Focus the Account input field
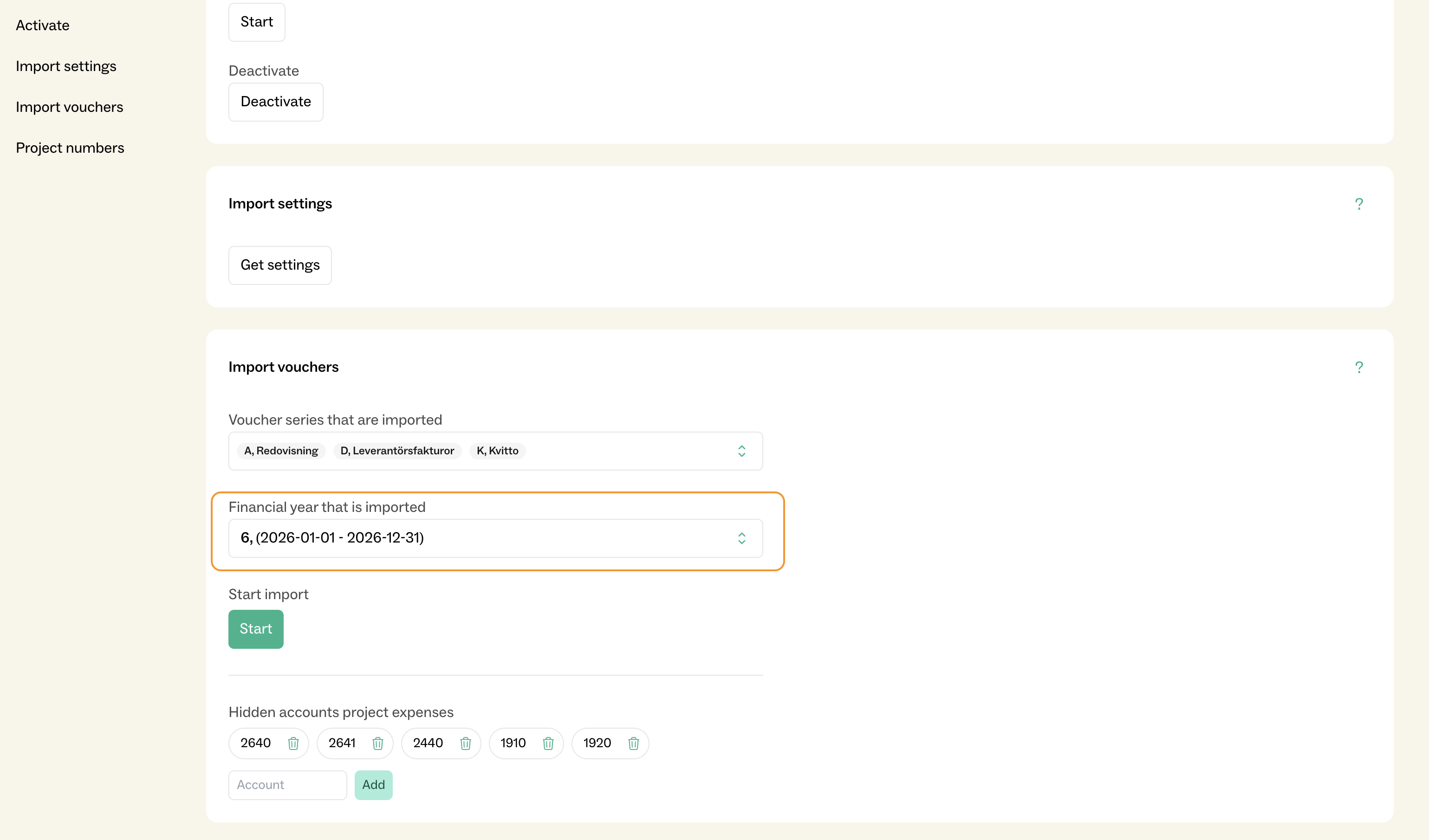This screenshot has width=1429, height=840. click(287, 785)
